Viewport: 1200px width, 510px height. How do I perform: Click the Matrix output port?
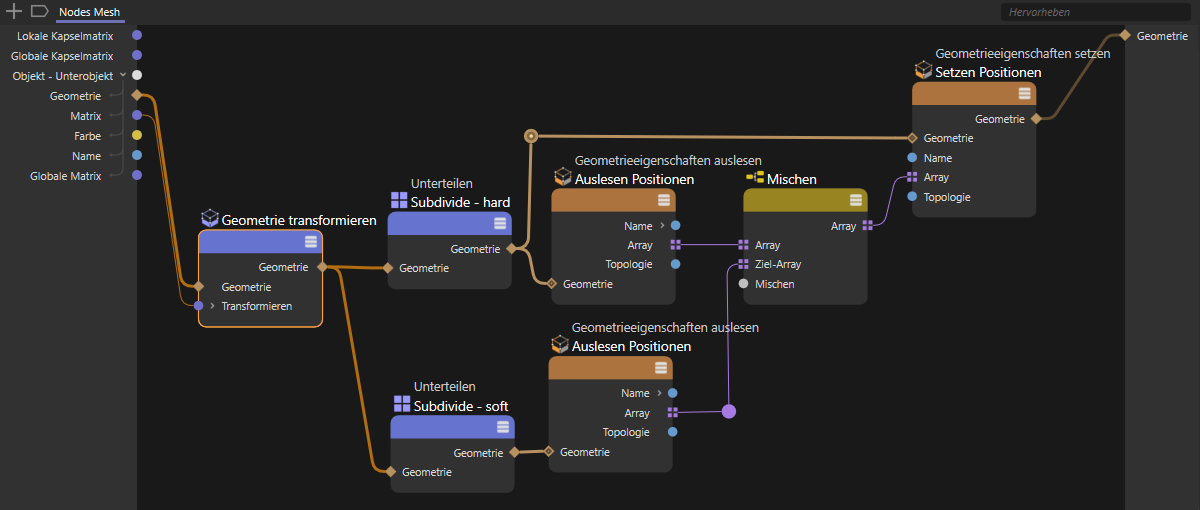[x=137, y=116]
